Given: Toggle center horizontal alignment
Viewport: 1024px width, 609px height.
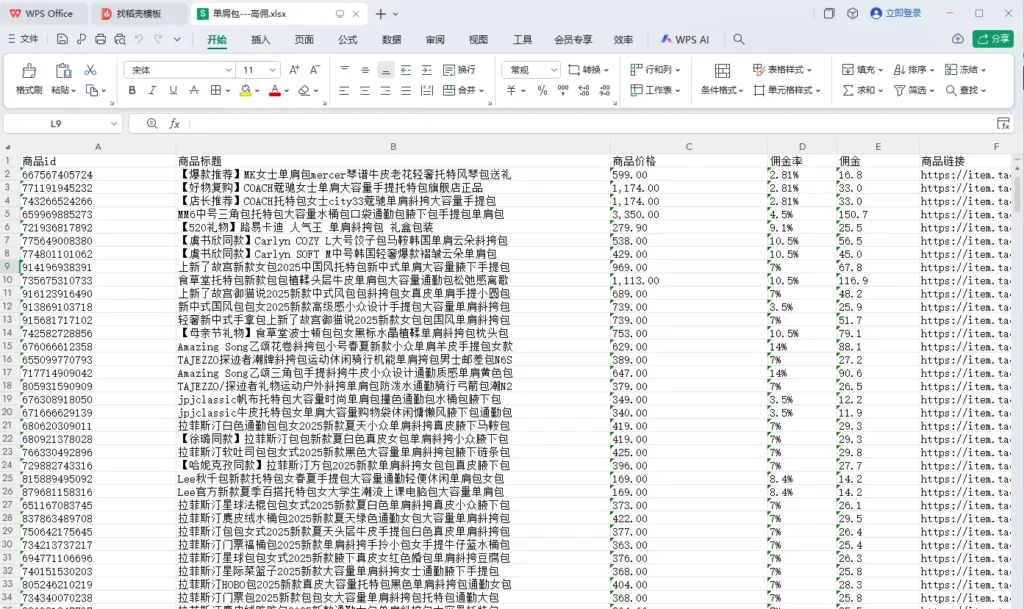Looking at the screenshot, I should [x=365, y=90].
